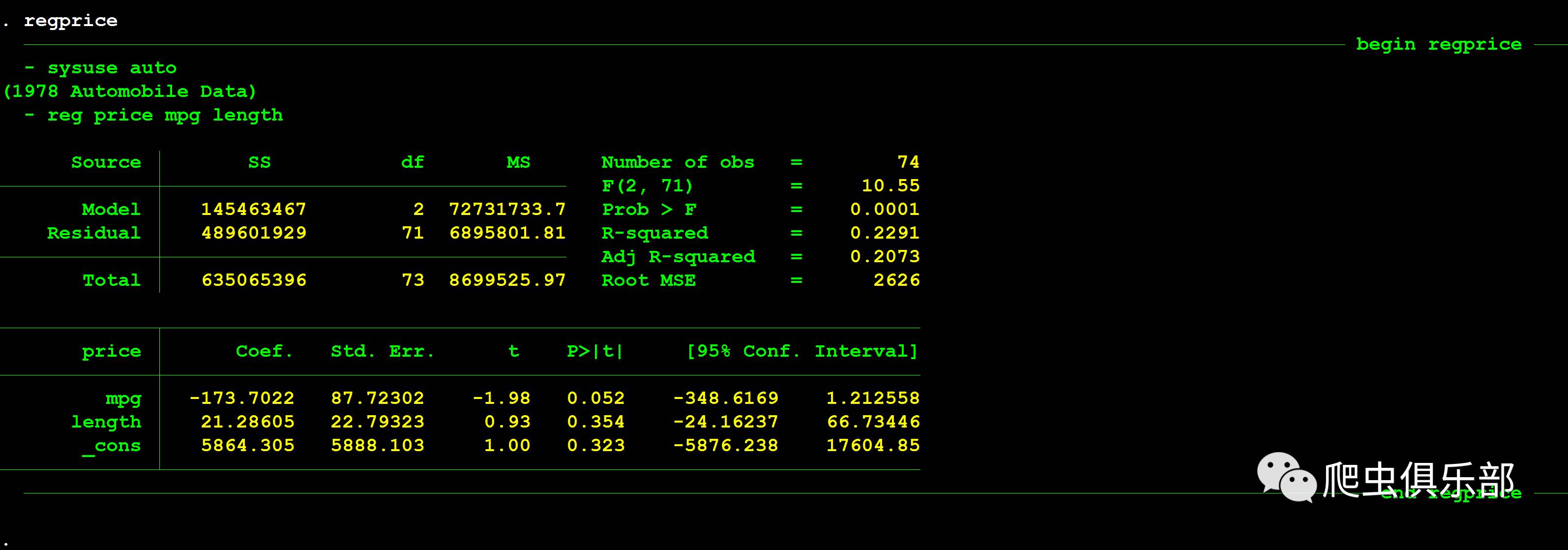Click the 'sysuse auto' command line
The height and width of the screenshot is (550, 1568).
coord(112,67)
